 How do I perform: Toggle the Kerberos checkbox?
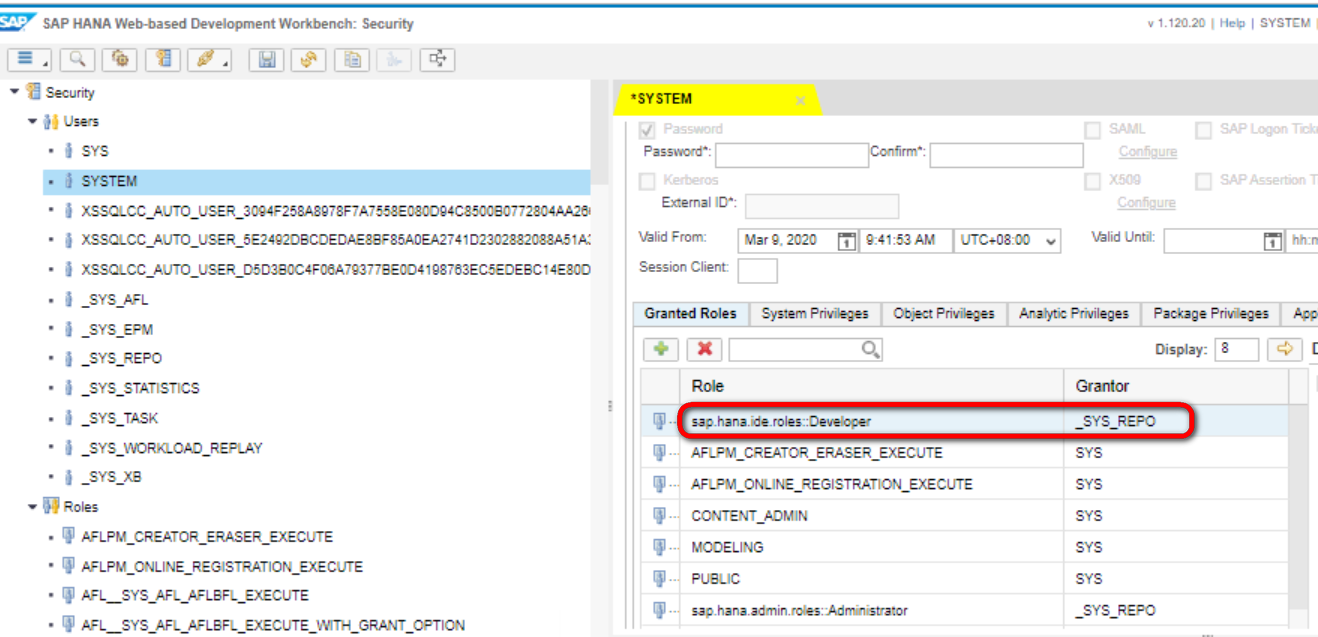647,180
